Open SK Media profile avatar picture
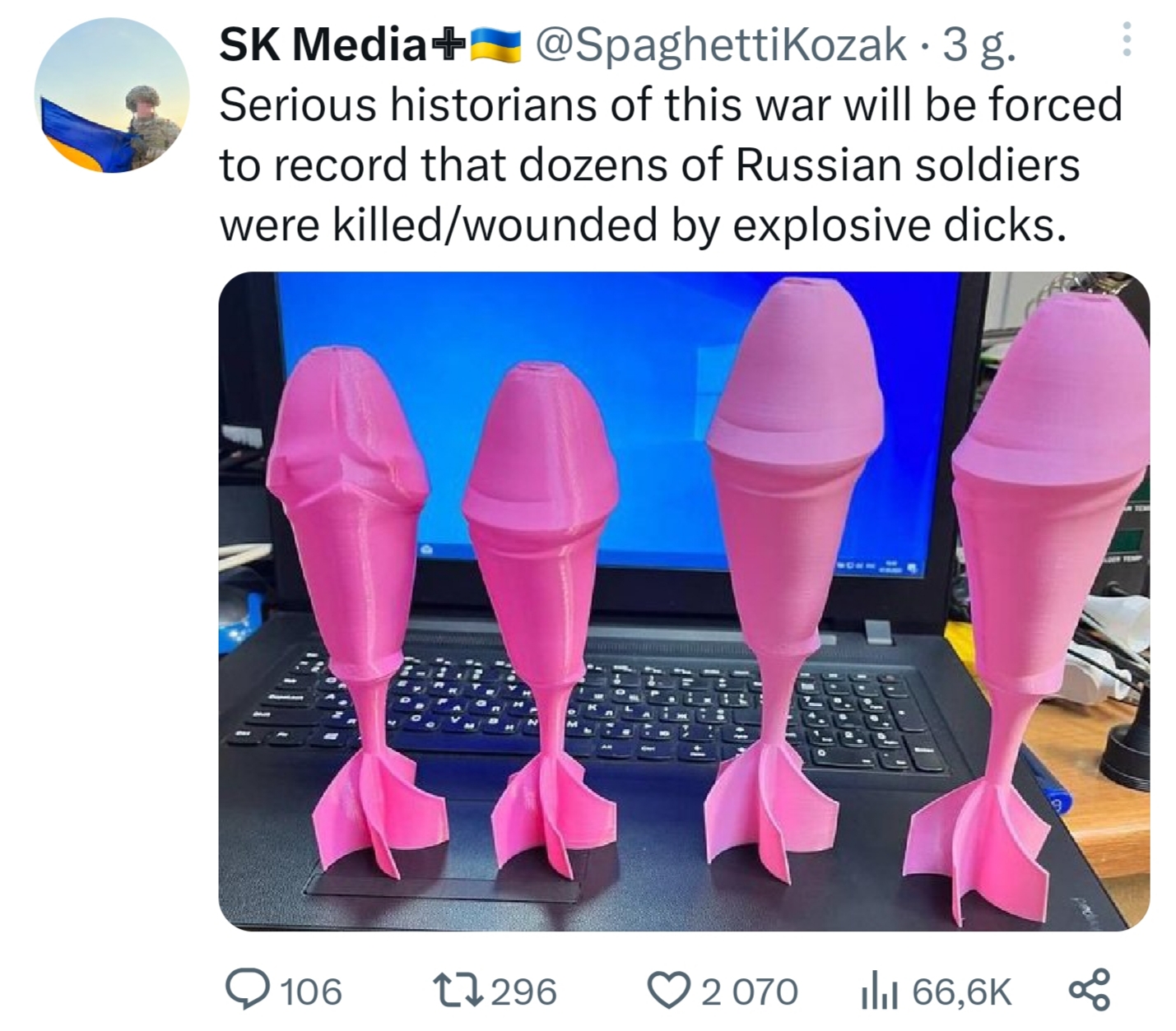The image size is (1176, 1031). (112, 95)
